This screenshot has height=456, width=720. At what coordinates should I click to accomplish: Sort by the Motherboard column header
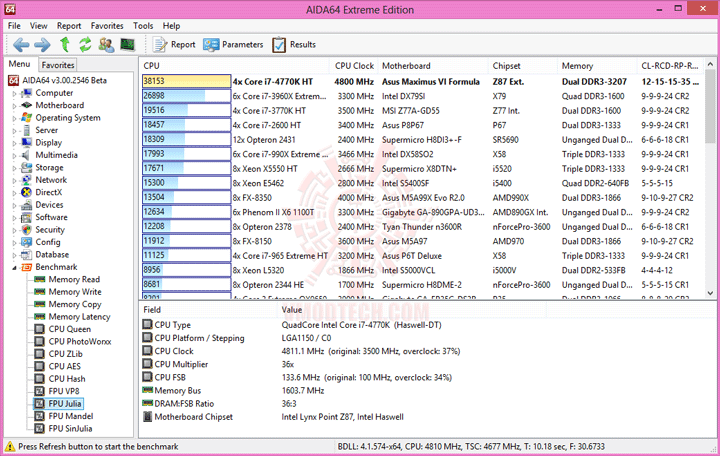(433, 66)
